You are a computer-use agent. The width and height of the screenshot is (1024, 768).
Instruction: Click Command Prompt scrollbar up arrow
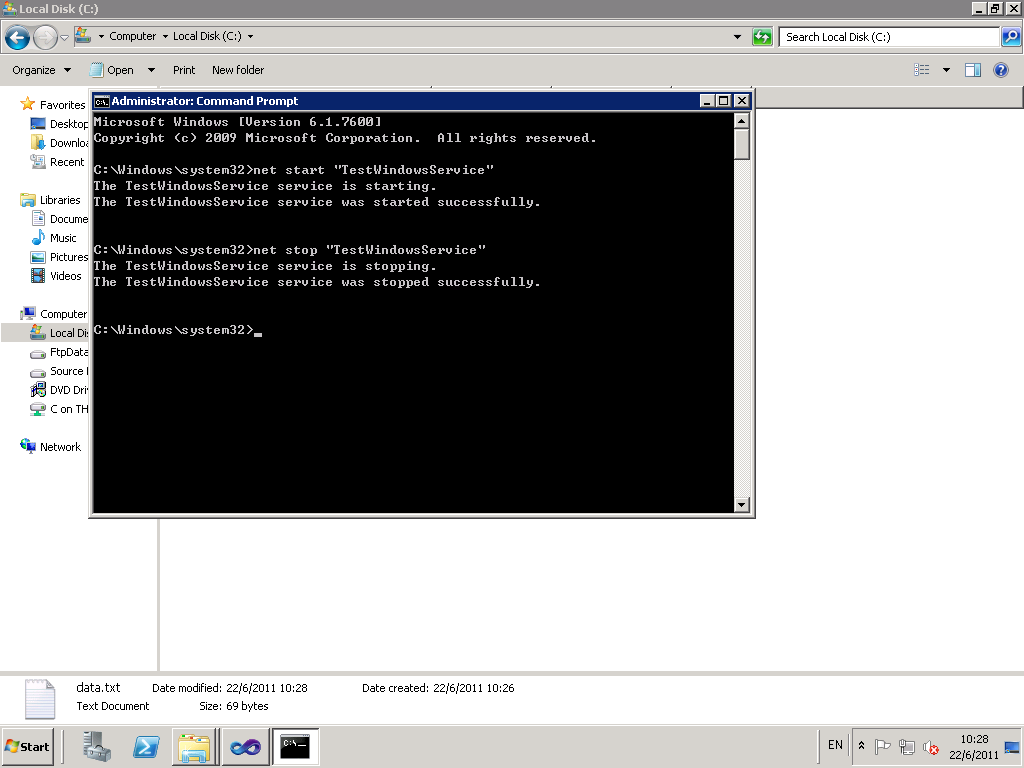[x=741, y=121]
